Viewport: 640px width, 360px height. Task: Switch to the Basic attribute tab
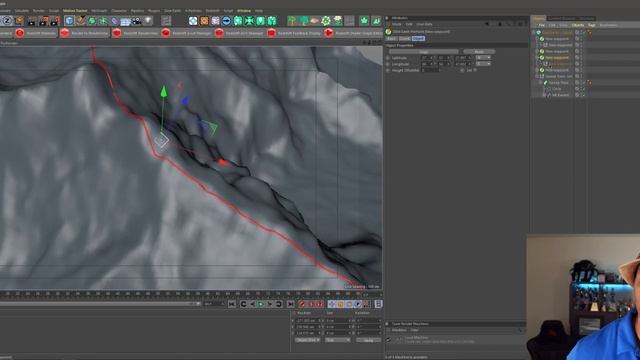point(391,39)
